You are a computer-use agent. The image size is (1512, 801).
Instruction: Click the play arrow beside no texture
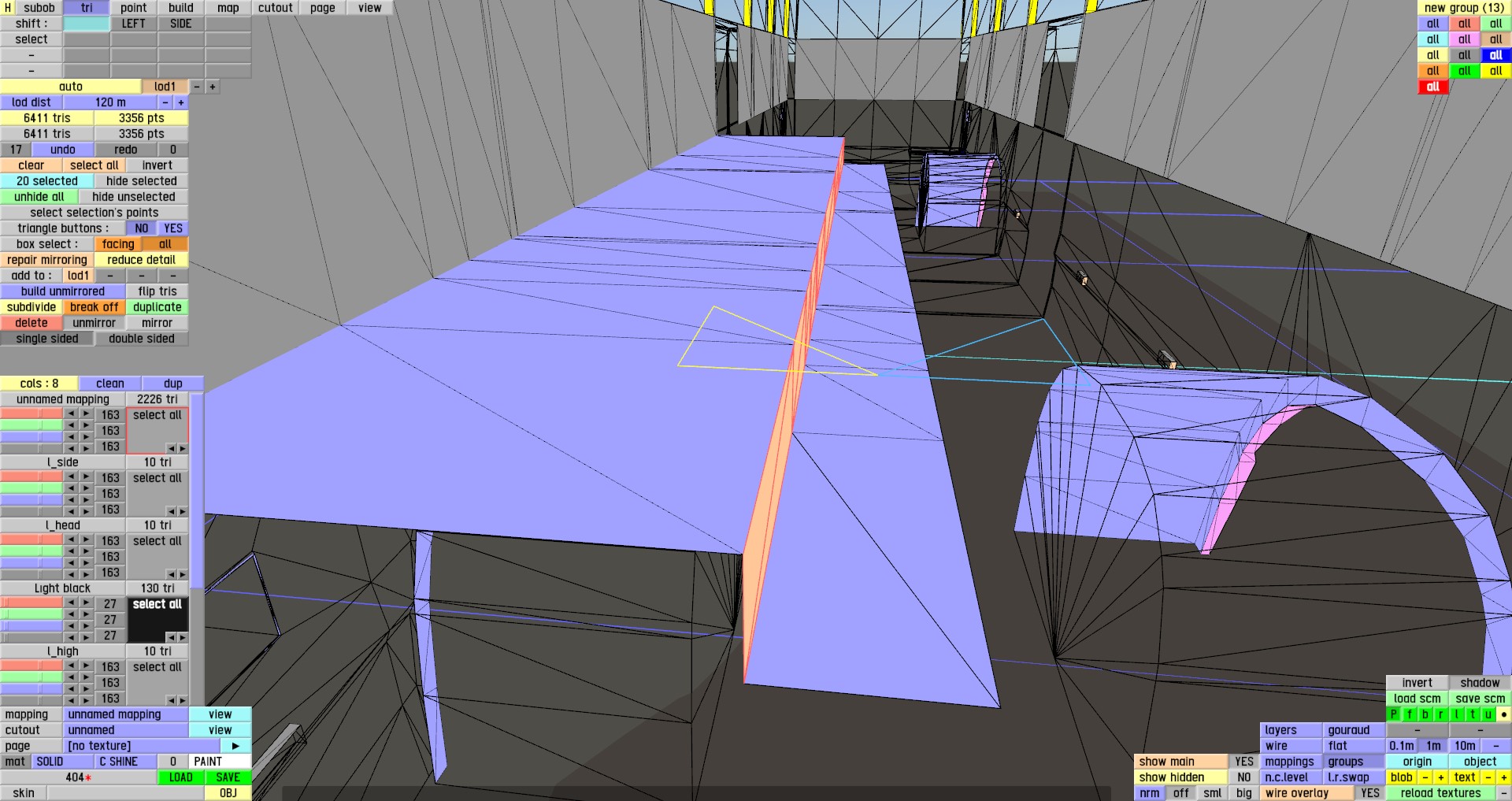(x=235, y=746)
